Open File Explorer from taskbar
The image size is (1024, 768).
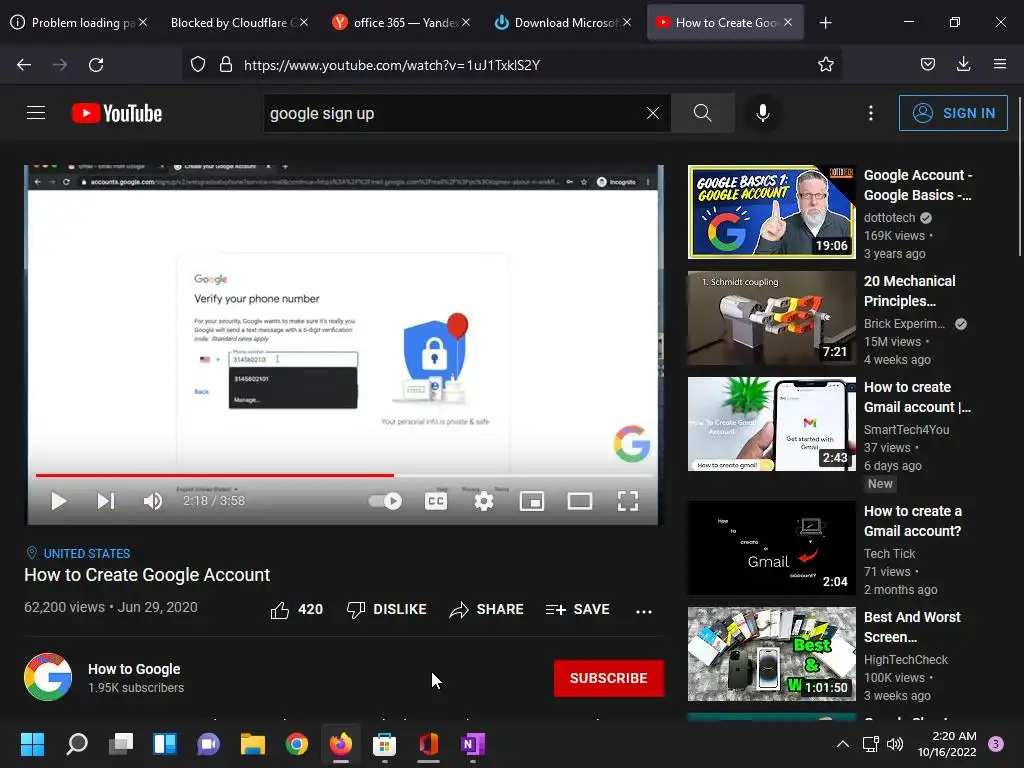coord(253,744)
